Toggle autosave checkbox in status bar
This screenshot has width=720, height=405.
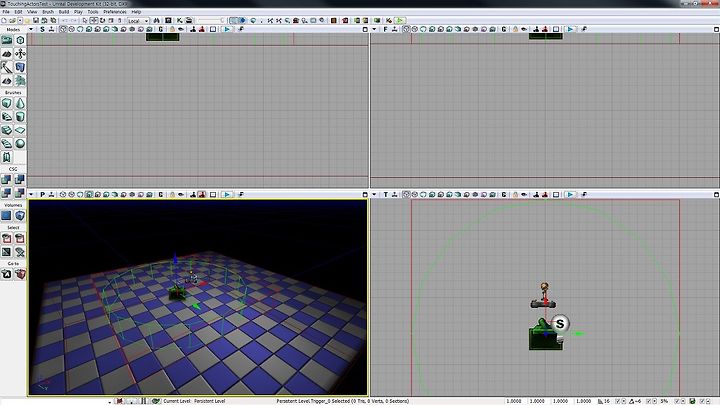702,401
